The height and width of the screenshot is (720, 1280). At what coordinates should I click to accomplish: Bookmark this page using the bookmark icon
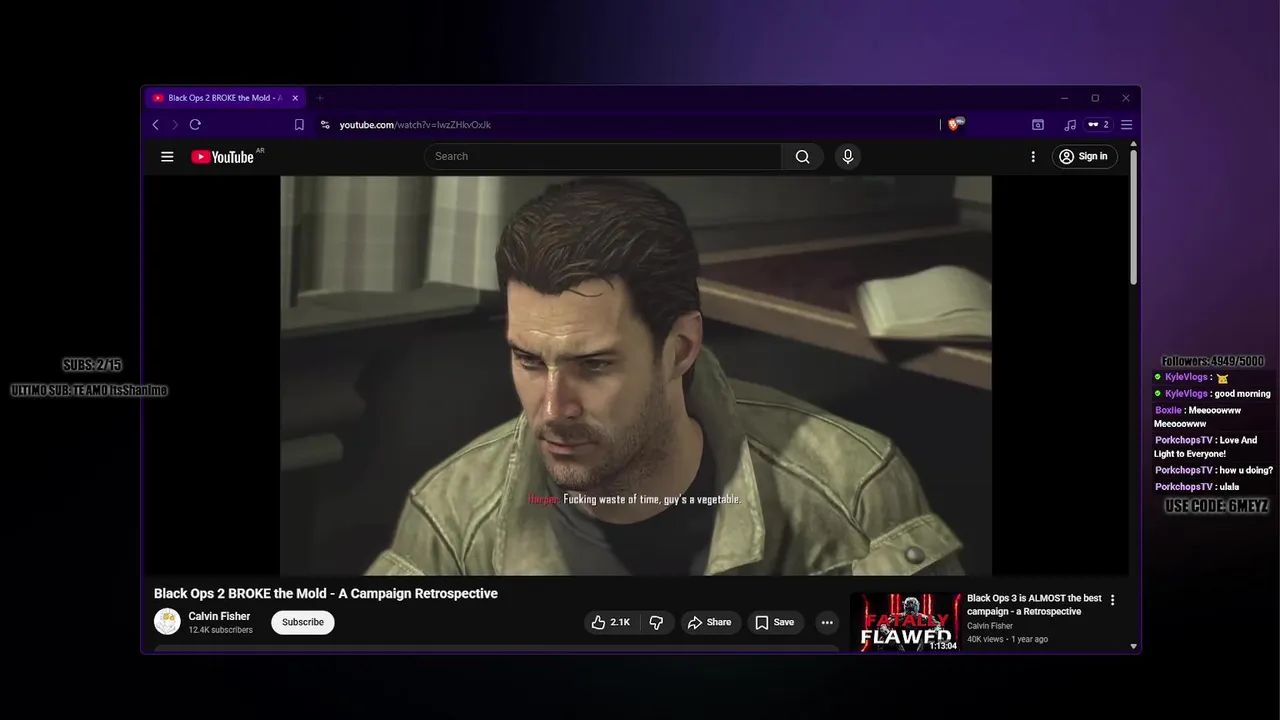coord(299,125)
